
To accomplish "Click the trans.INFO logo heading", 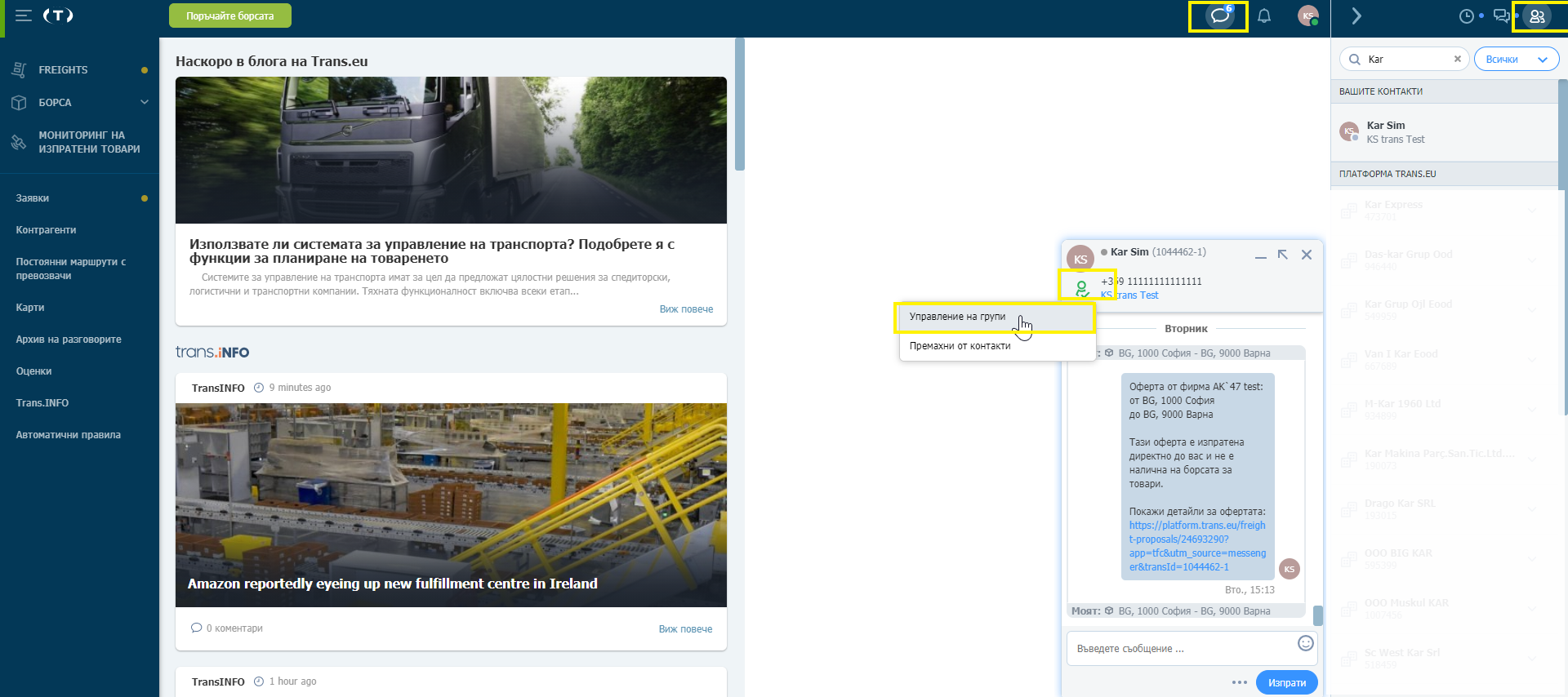I will (212, 352).
